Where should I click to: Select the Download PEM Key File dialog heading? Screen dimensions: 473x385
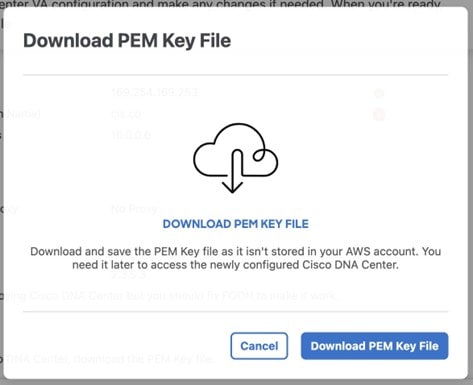coord(127,41)
